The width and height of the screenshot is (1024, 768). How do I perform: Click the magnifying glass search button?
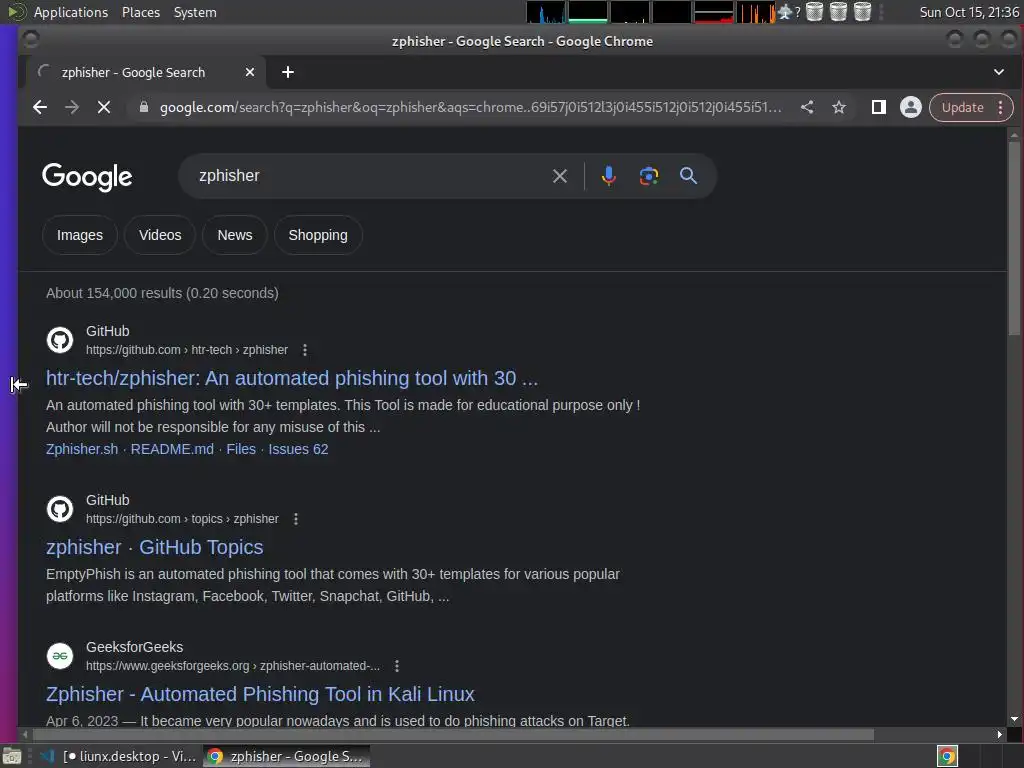[x=688, y=176]
